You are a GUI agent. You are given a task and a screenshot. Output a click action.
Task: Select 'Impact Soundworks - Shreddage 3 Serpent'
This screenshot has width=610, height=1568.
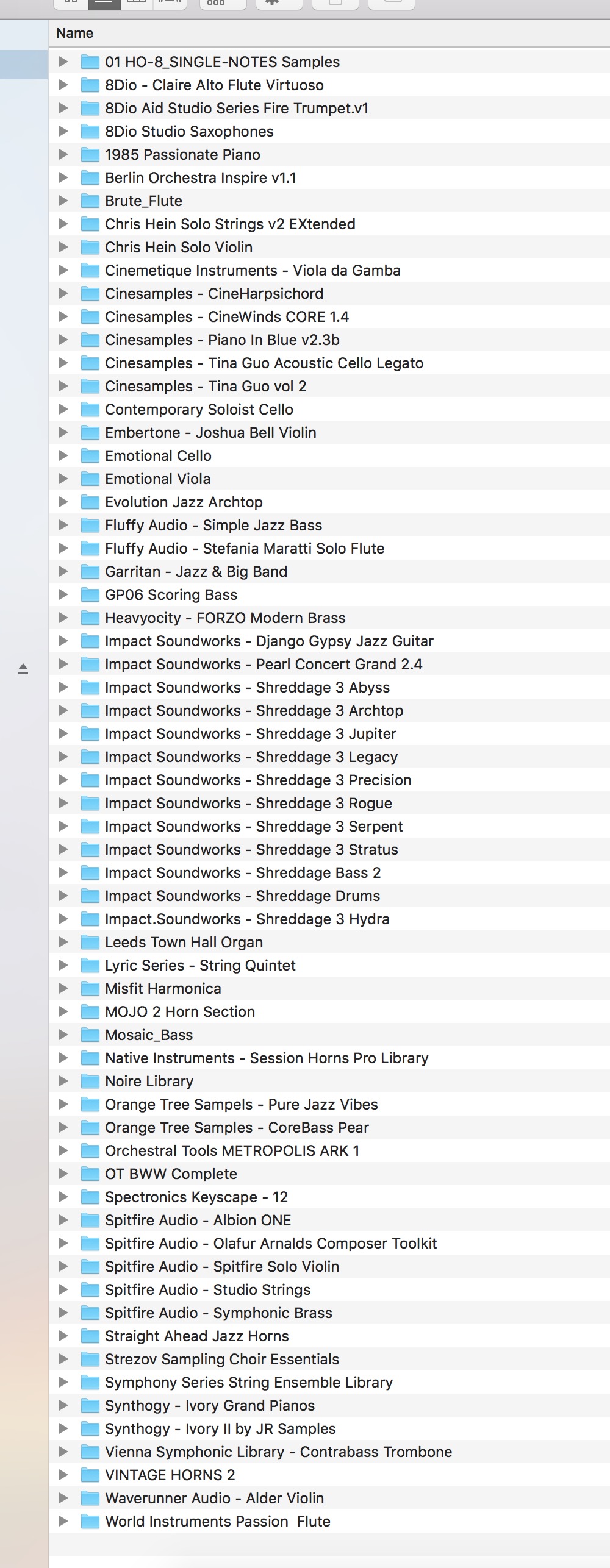click(x=329, y=826)
